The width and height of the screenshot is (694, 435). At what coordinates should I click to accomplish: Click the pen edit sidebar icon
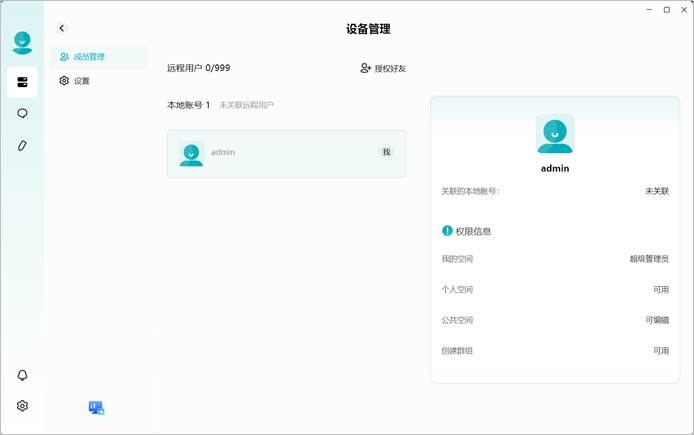22,146
